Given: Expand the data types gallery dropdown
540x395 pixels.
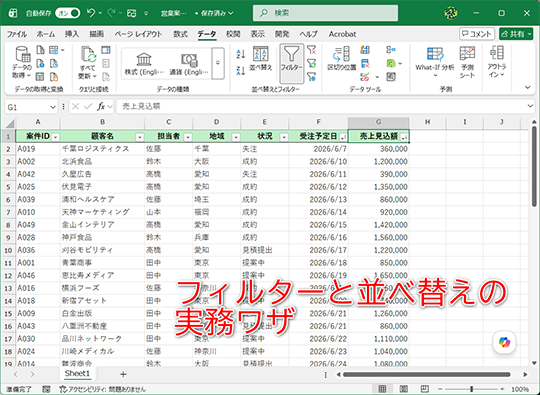Looking at the screenshot, I should (x=218, y=63).
